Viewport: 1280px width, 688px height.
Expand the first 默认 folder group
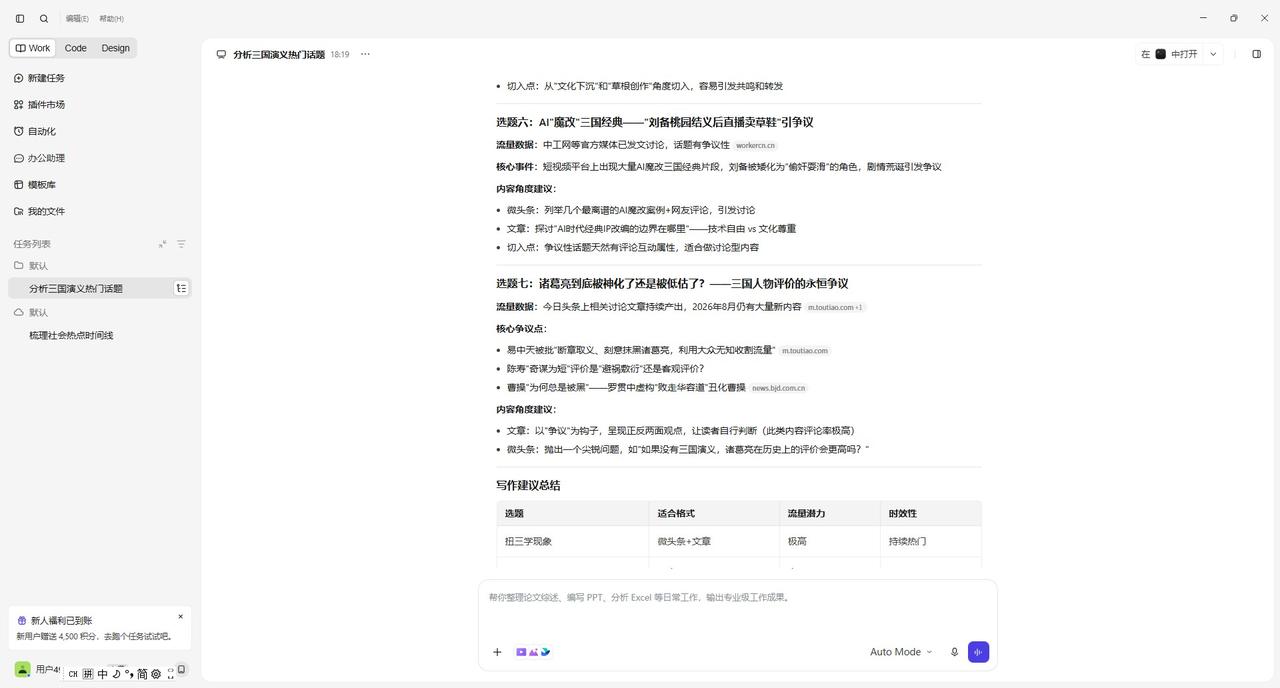coord(31,266)
